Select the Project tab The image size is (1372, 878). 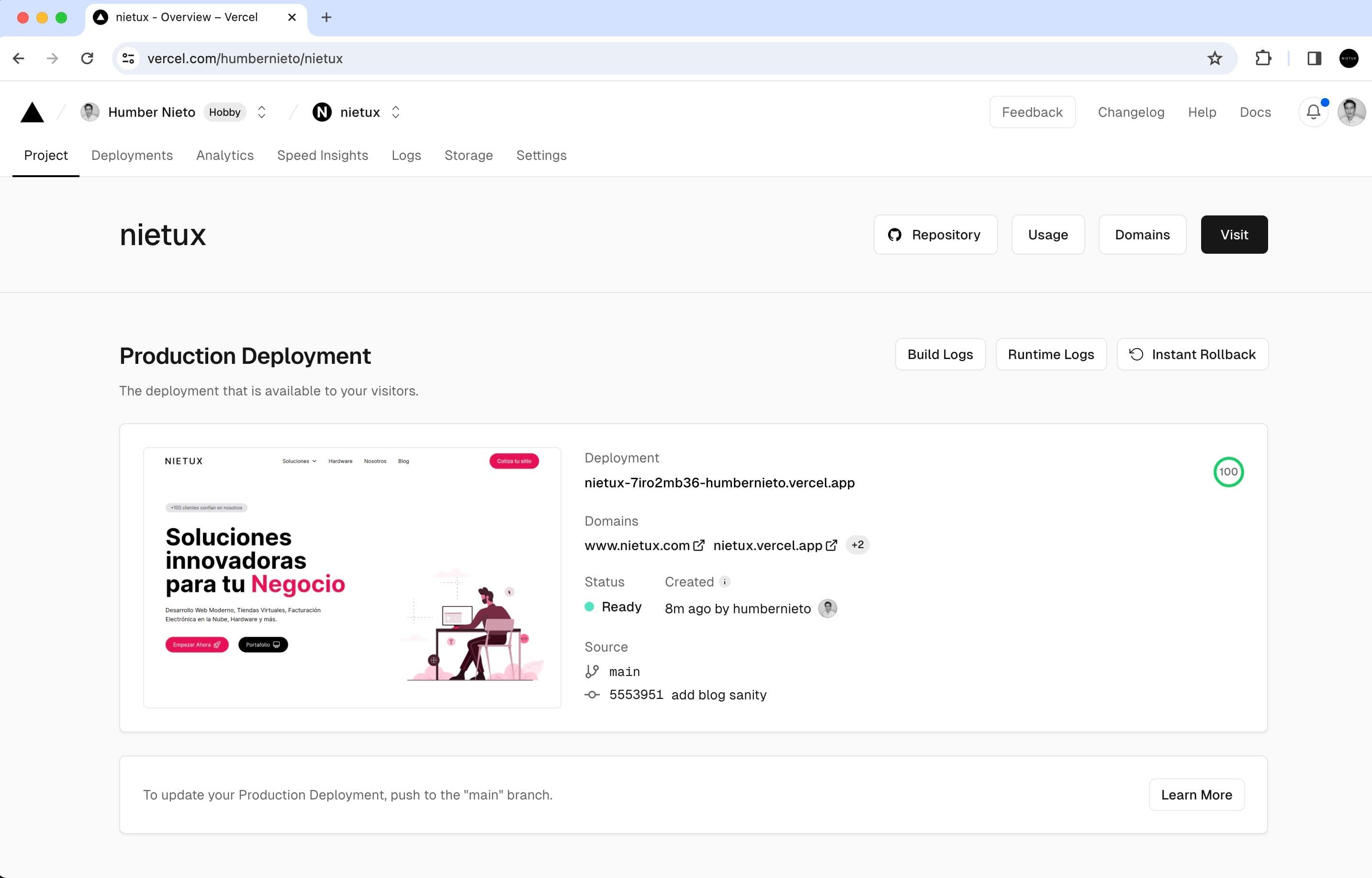[45, 155]
